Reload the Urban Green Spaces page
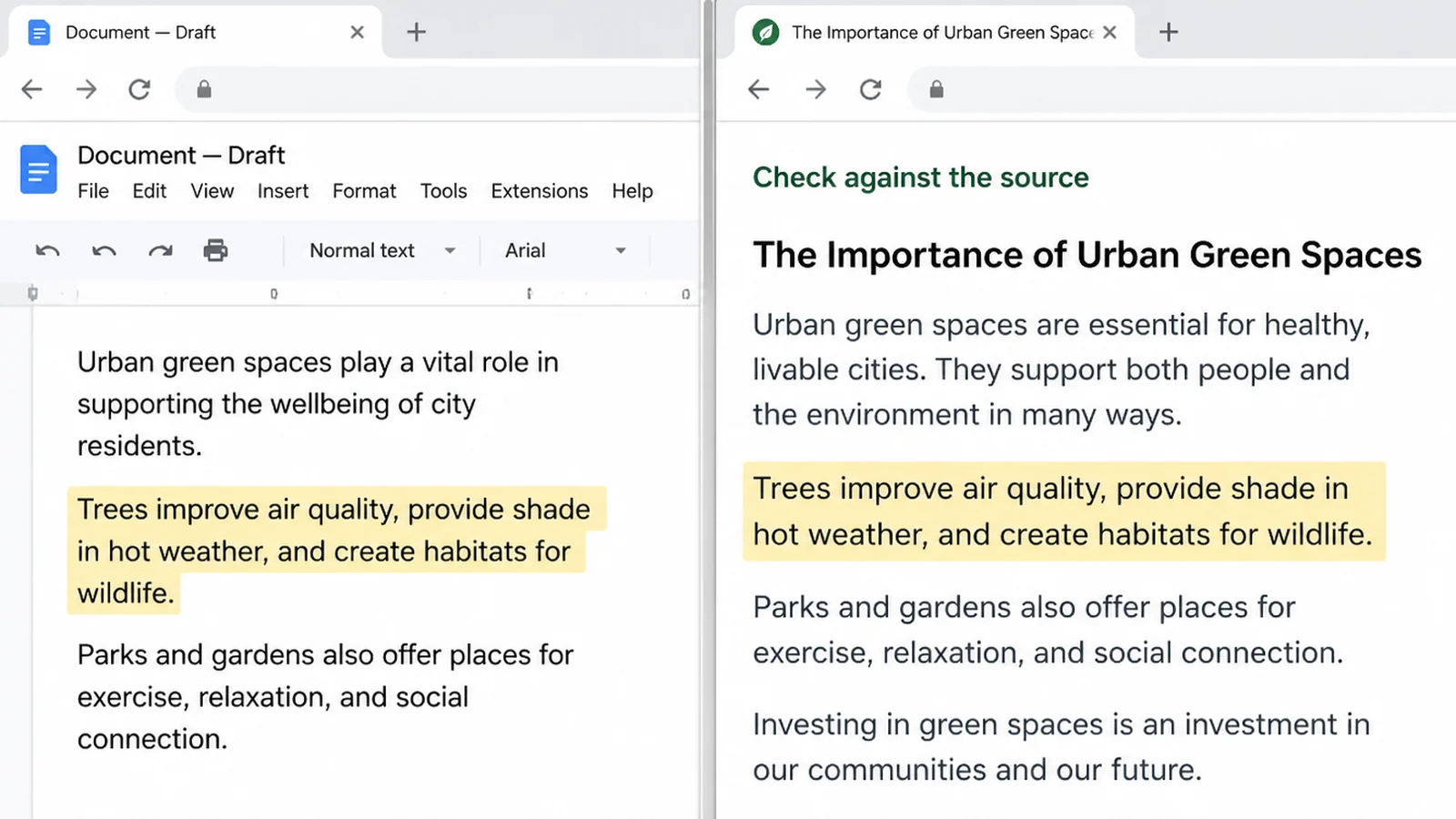 pyautogui.click(x=871, y=89)
